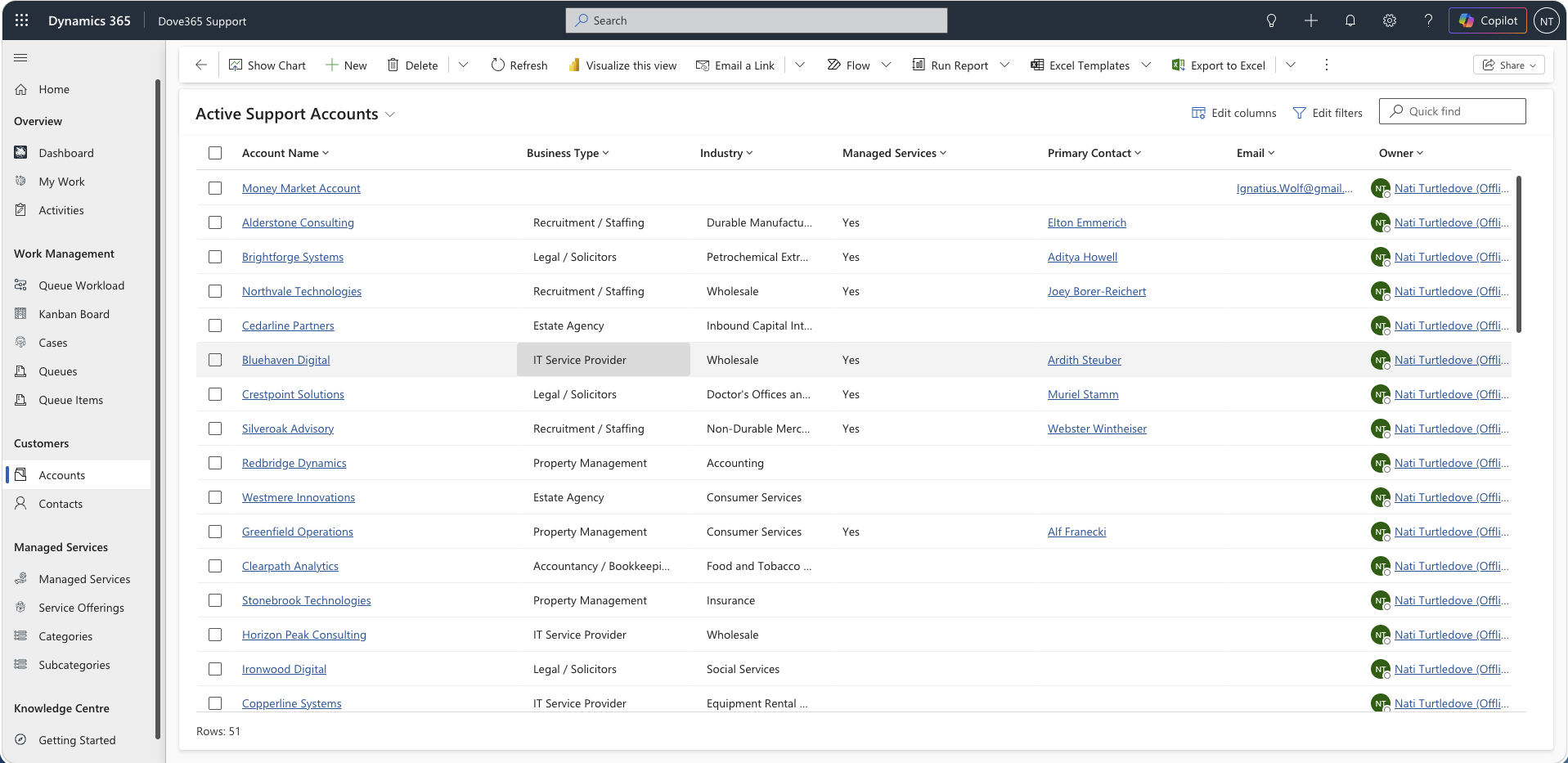This screenshot has width=1568, height=763.
Task: Click the global Search box
Action: click(x=756, y=20)
